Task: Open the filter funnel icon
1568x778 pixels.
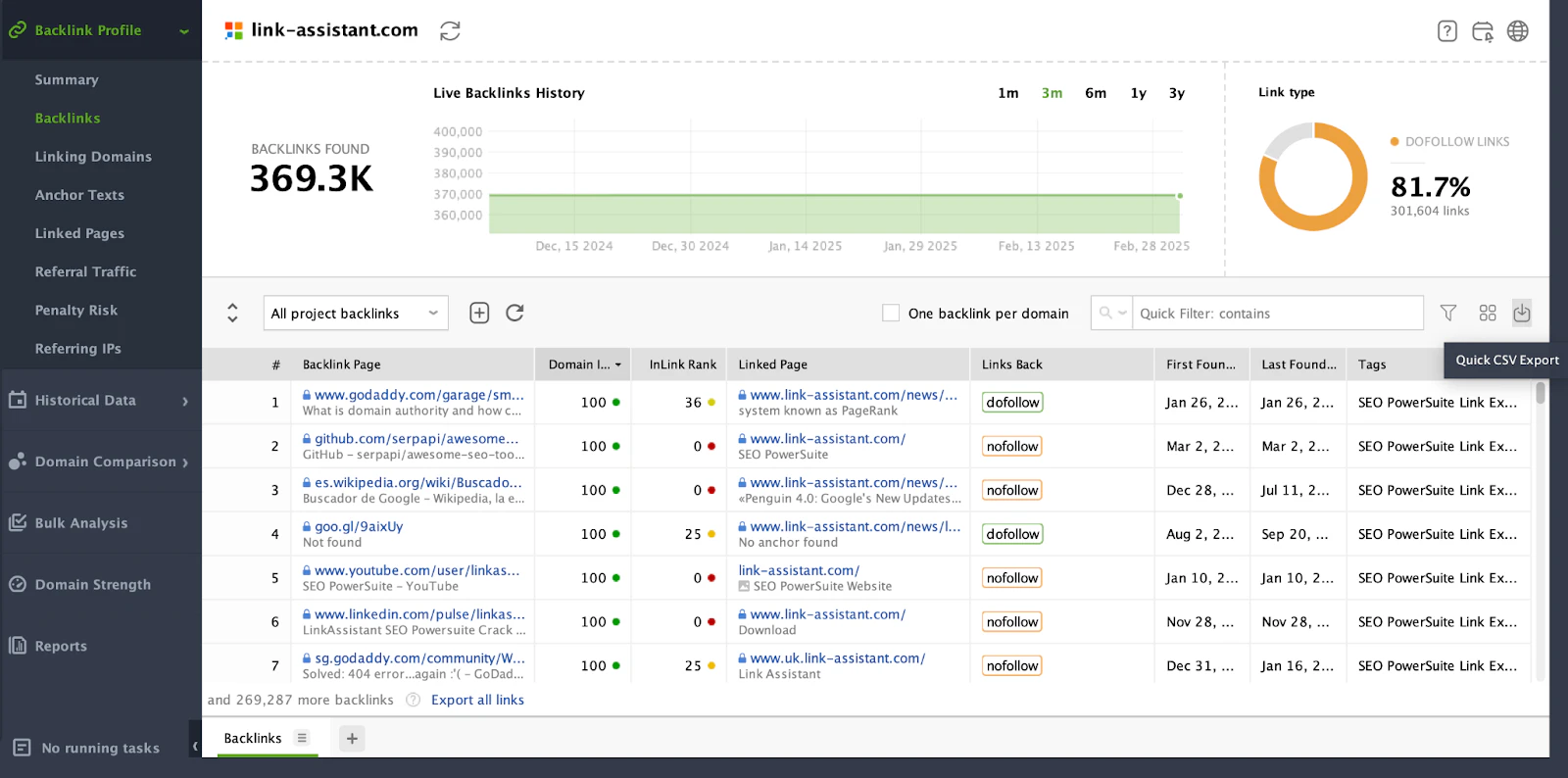Action: 1448,313
